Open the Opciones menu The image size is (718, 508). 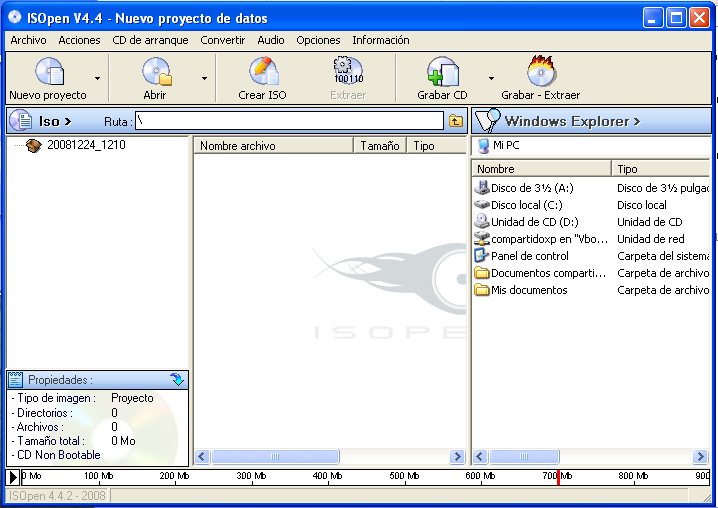click(x=318, y=40)
